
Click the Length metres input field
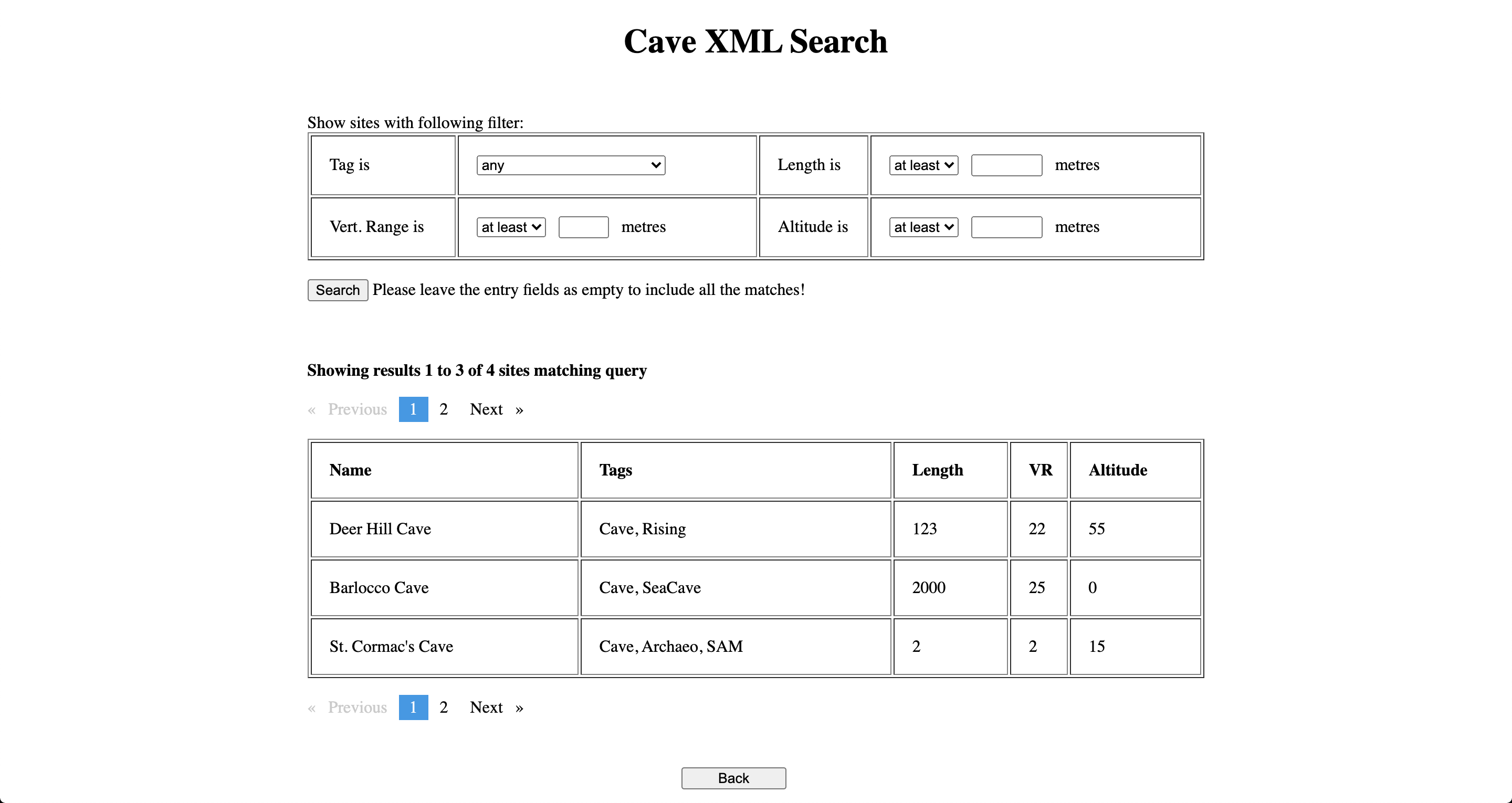(1006, 165)
